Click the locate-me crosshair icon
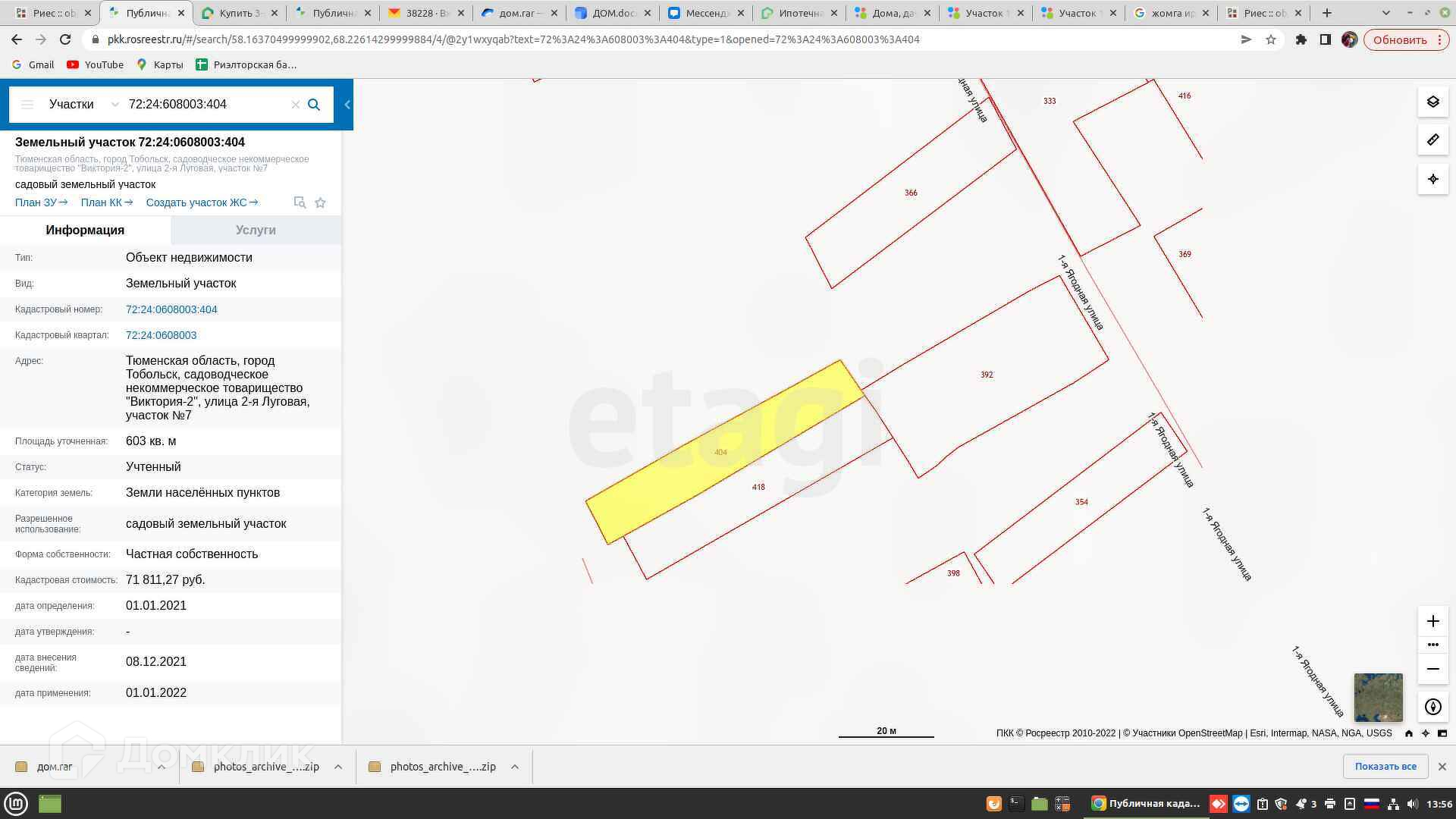The height and width of the screenshot is (819, 1456). click(1432, 180)
